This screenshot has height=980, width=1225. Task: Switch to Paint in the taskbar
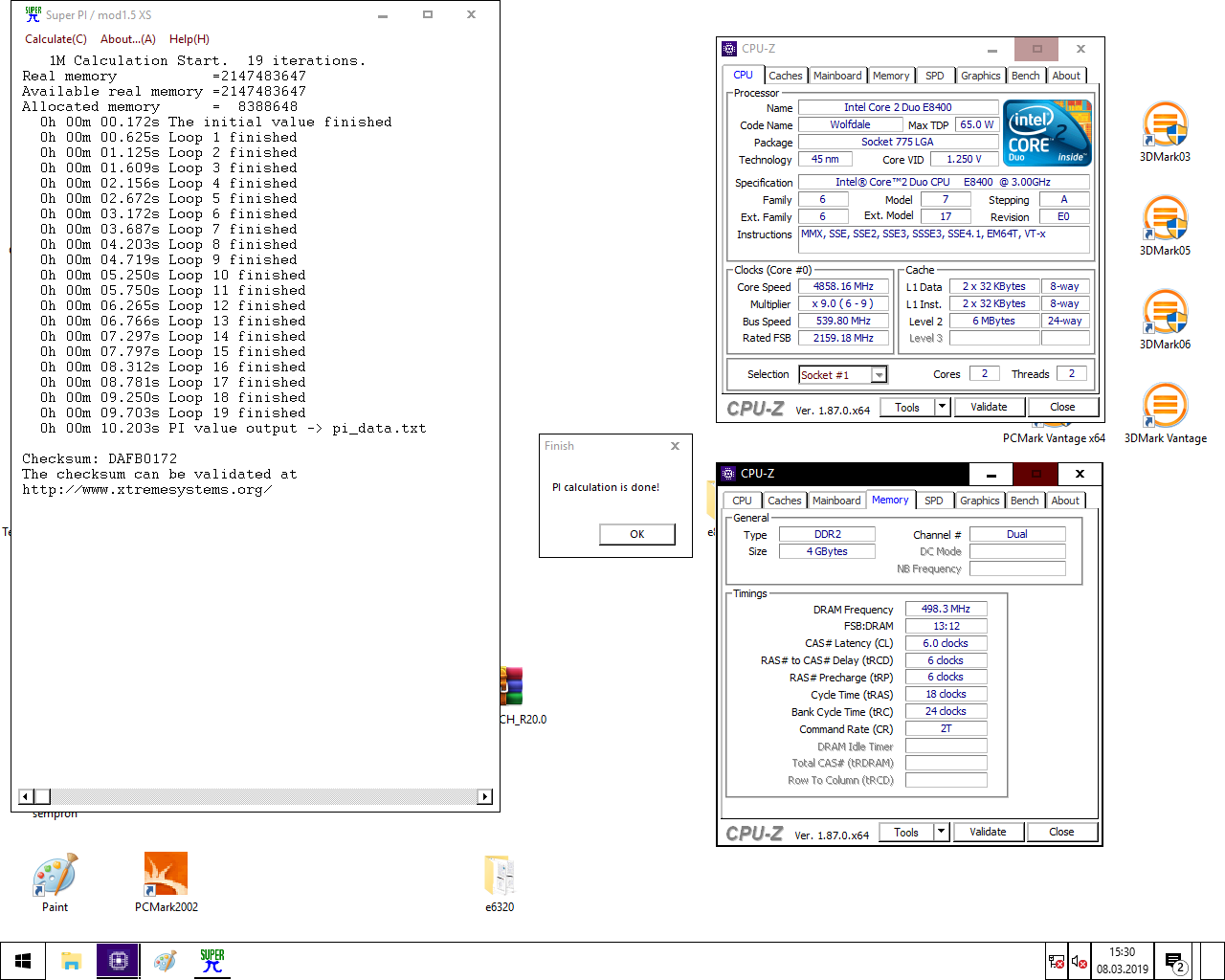click(x=166, y=961)
